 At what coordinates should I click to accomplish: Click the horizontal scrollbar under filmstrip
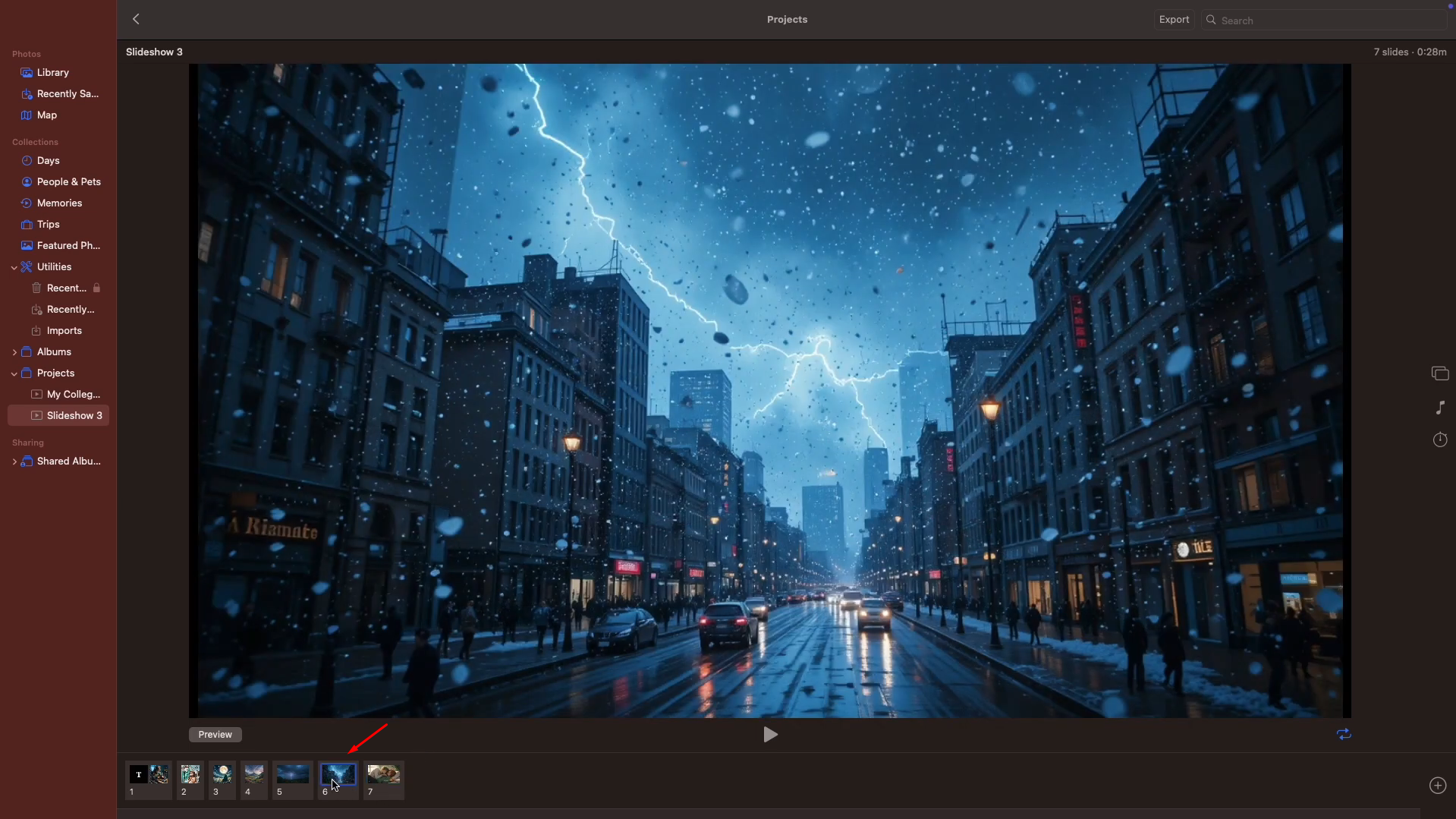768,814
